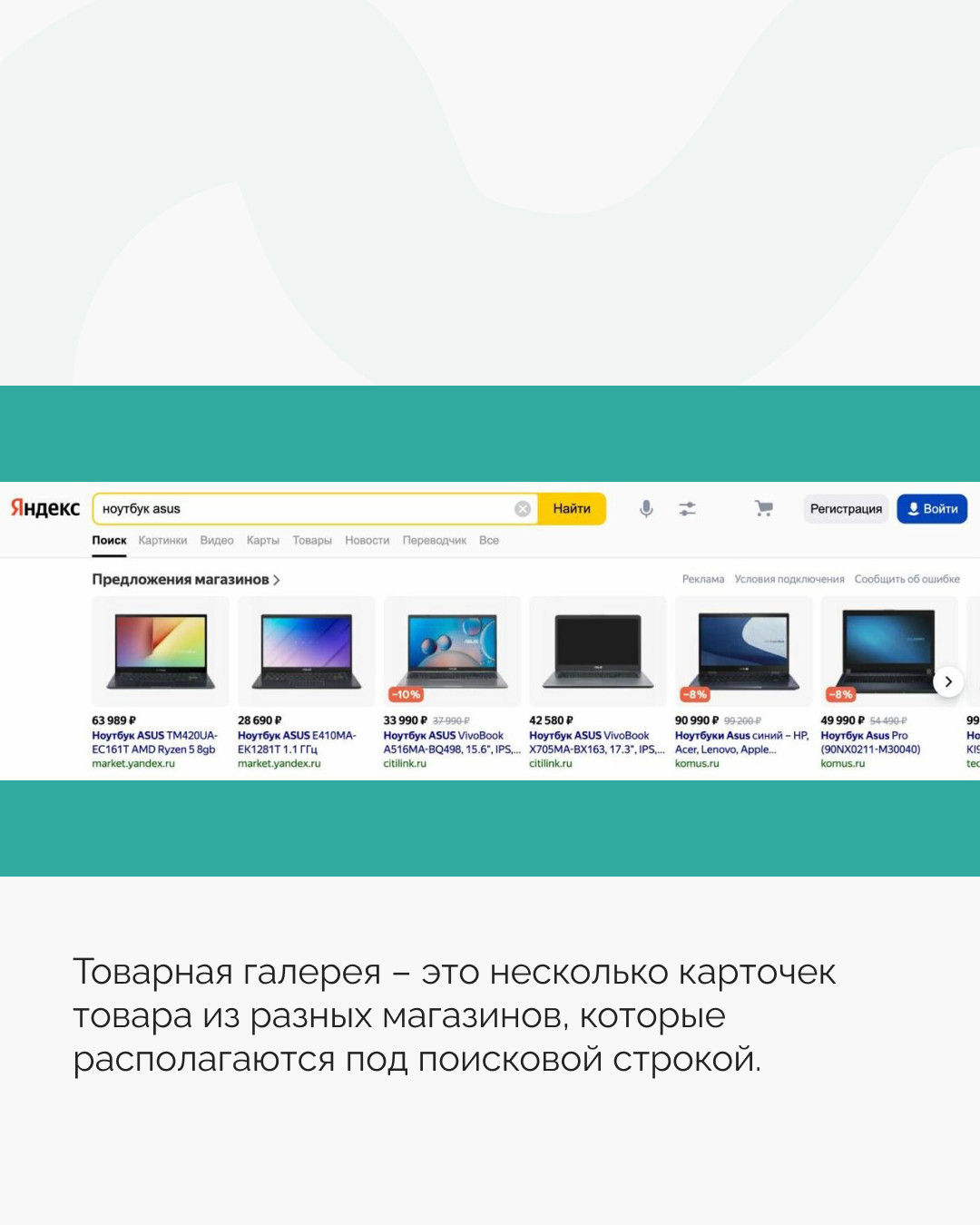Viewport: 980px width, 1225px height.
Task: Open the shopping cart icon
Action: pos(764,509)
